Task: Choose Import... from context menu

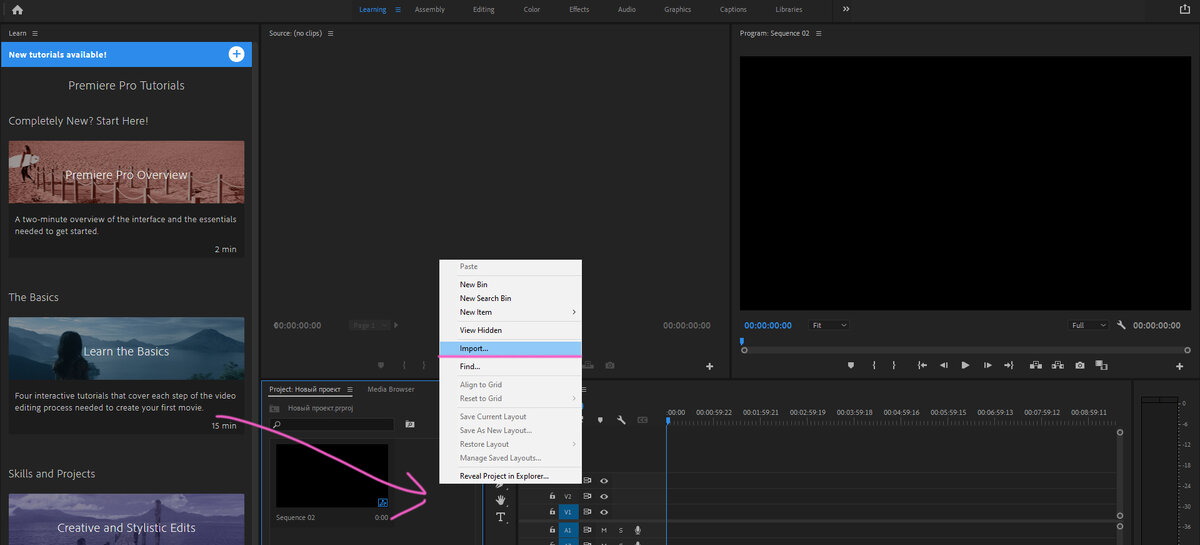Action: click(x=510, y=348)
